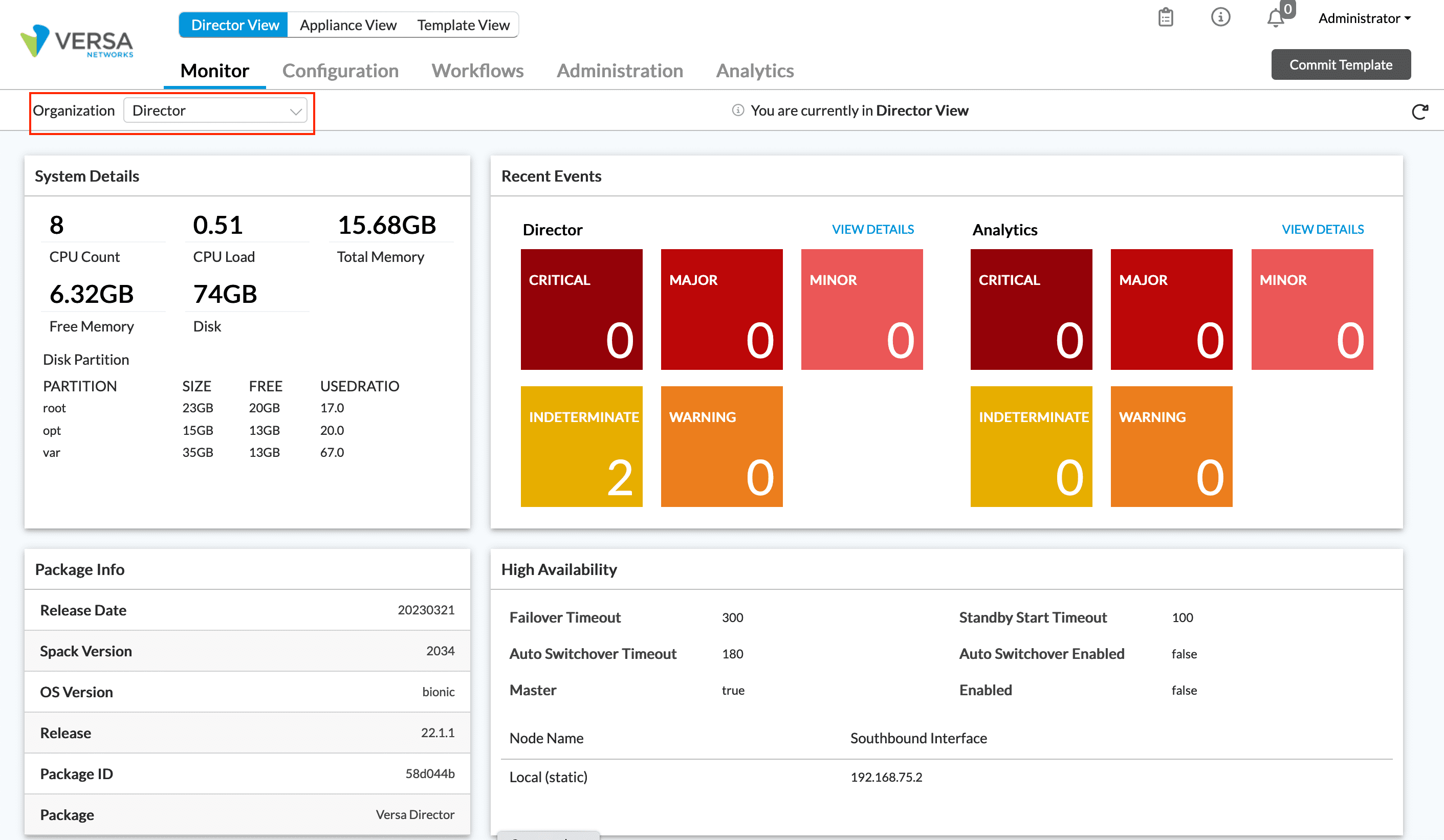The width and height of the screenshot is (1444, 840).
Task: Open the Organization Director dropdown
Action: 215,110
